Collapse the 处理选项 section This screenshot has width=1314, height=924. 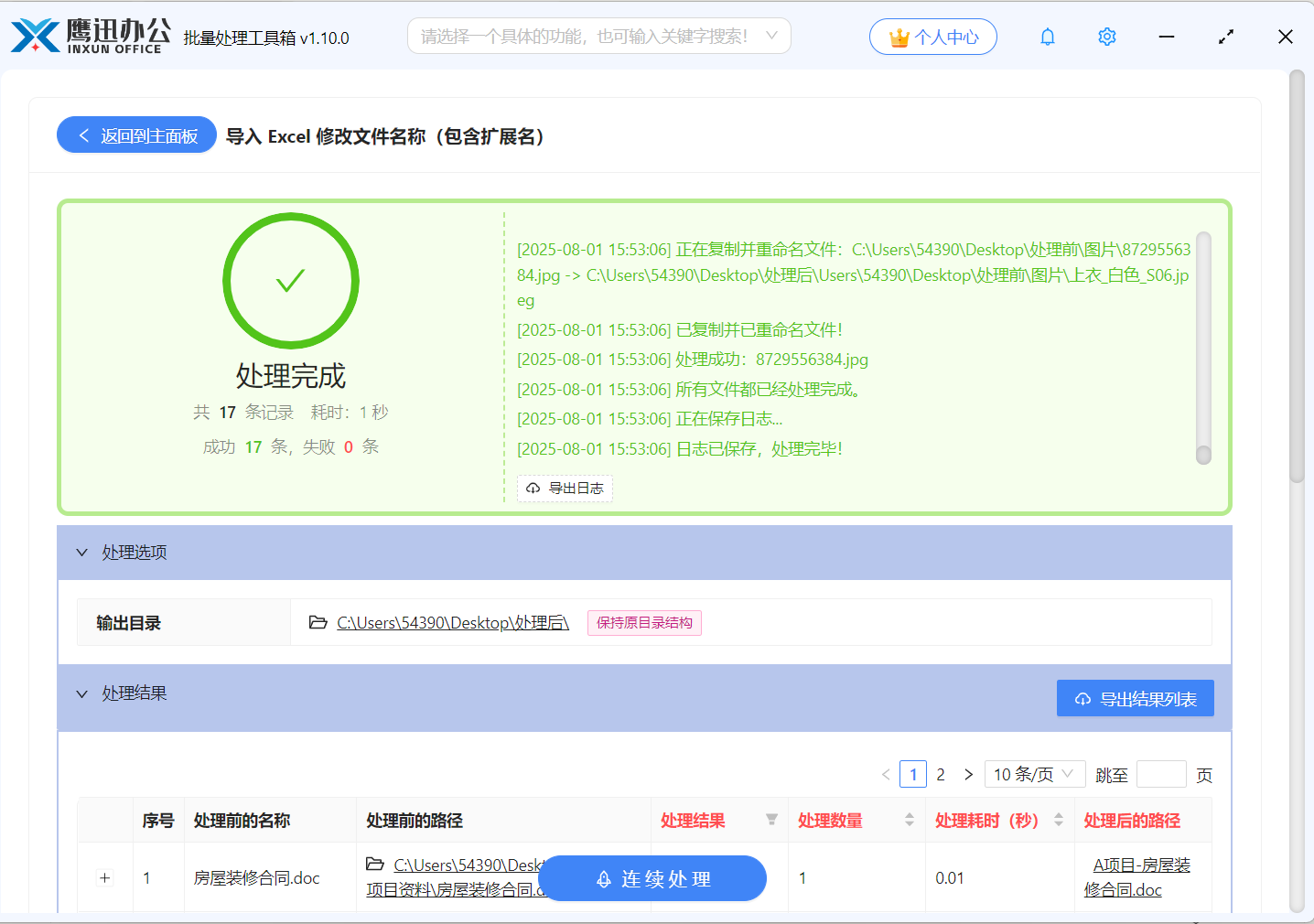(82, 553)
